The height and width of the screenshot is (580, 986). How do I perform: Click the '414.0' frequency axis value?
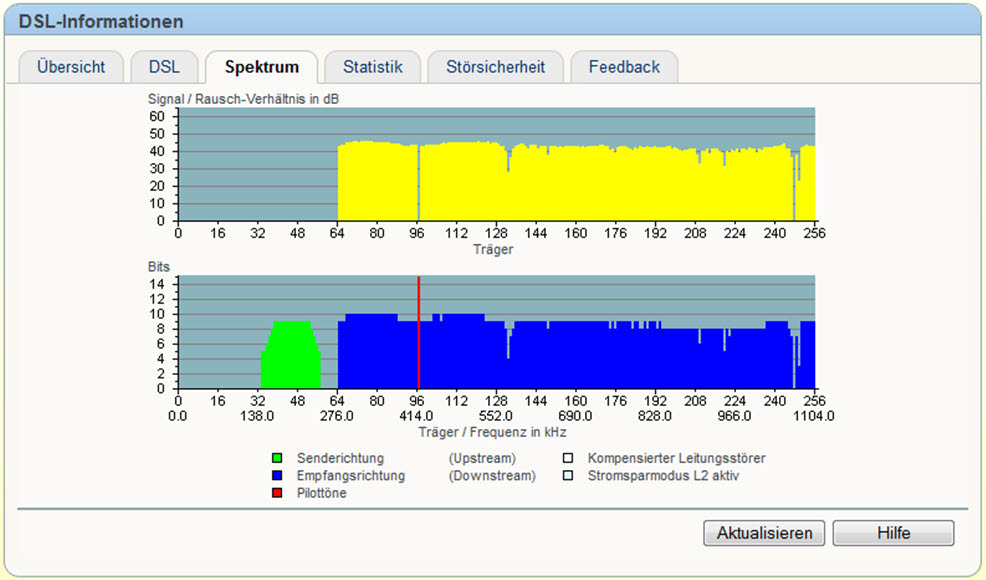click(416, 416)
